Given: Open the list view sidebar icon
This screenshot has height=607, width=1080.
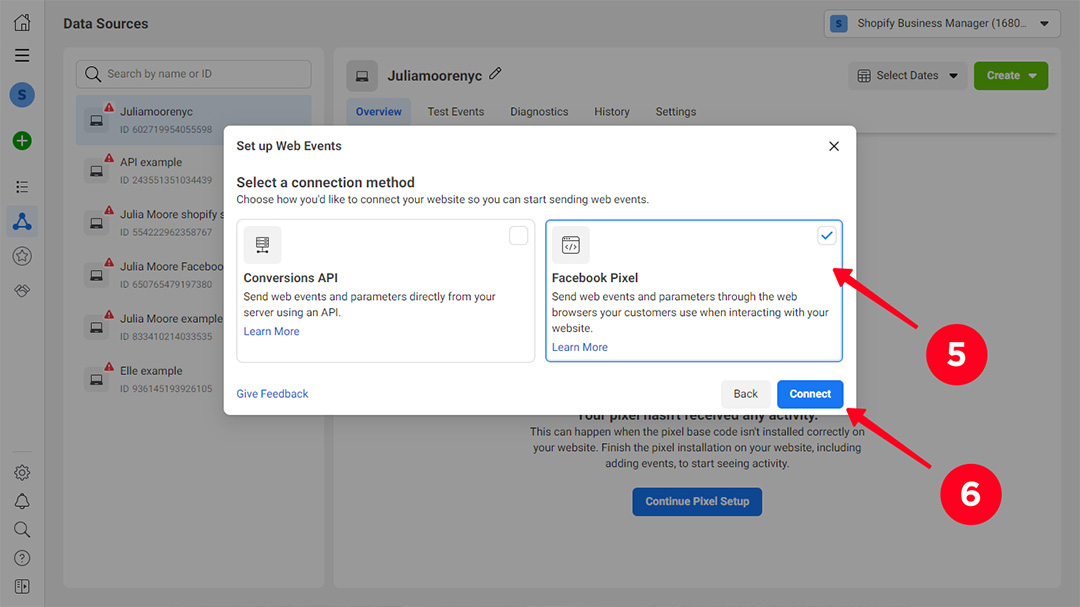Looking at the screenshot, I should (x=22, y=187).
